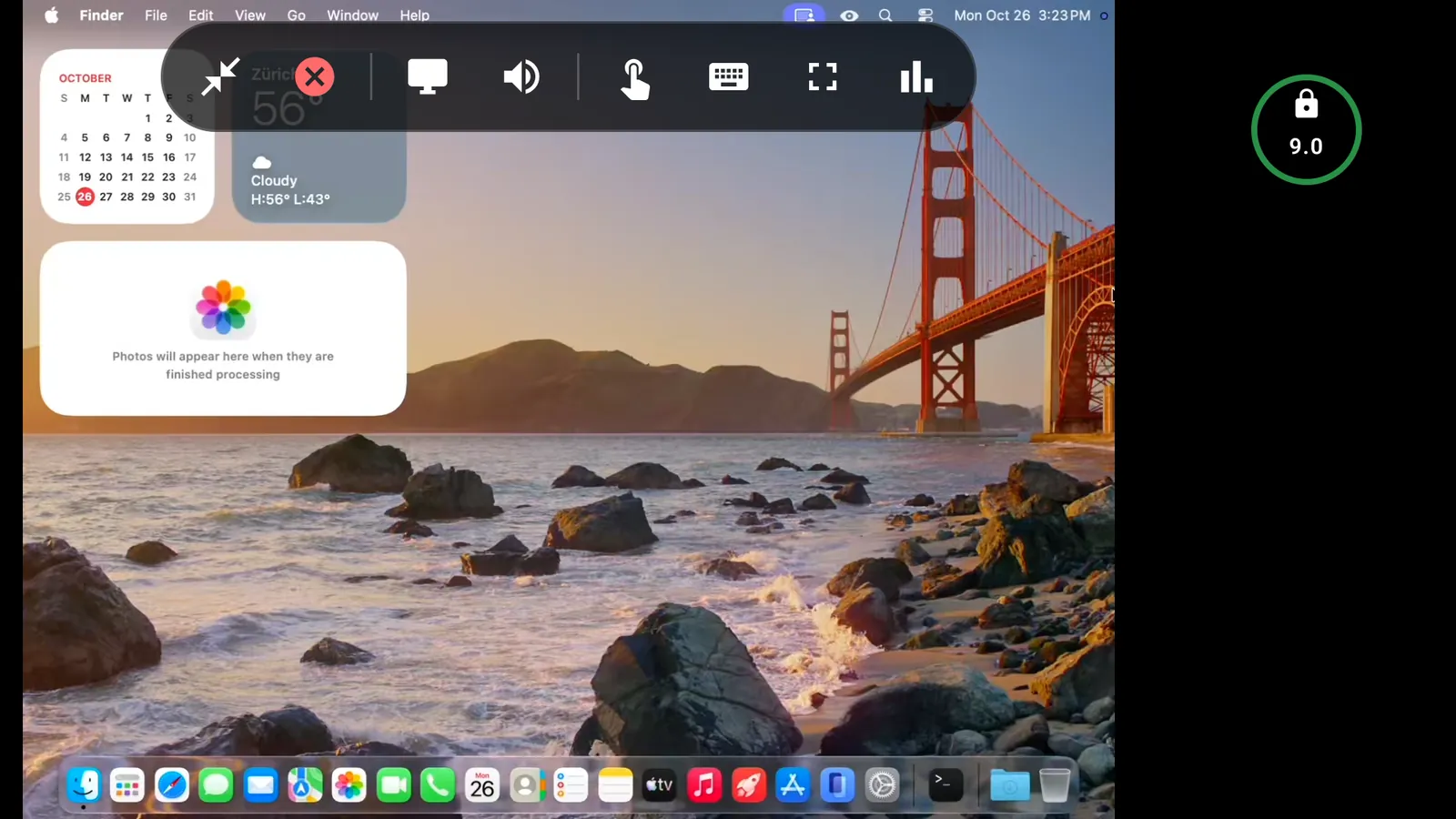The height and width of the screenshot is (819, 1456).
Task: Open the Window menu
Action: click(352, 15)
